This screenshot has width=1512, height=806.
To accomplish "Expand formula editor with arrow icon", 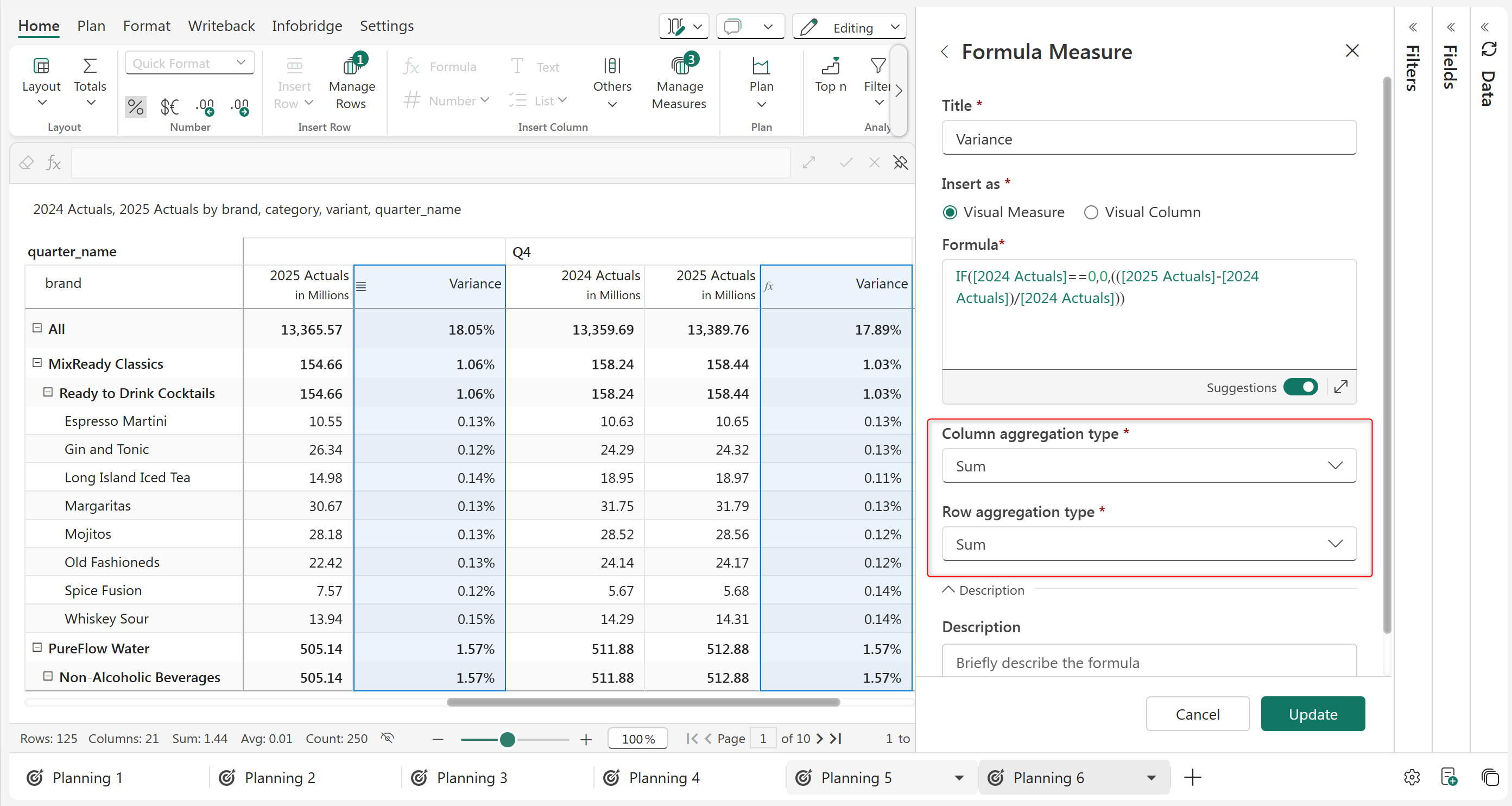I will (x=1340, y=387).
